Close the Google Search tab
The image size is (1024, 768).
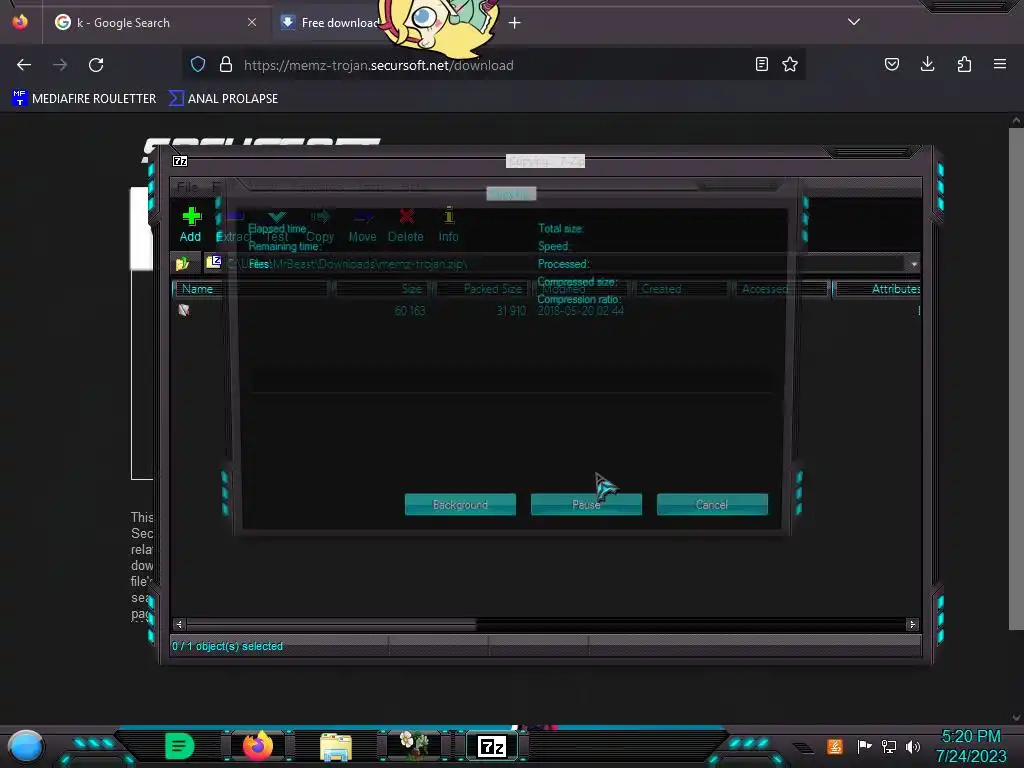point(252,22)
